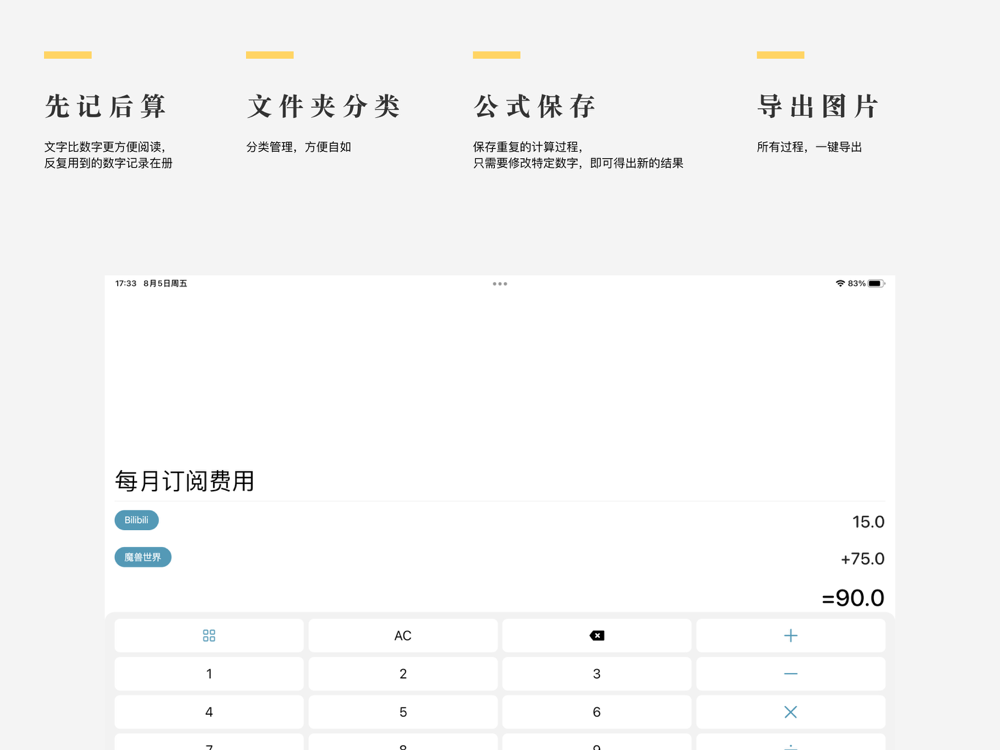
Task: Click the 分类管理,方便自如 description
Action: pos(299,147)
